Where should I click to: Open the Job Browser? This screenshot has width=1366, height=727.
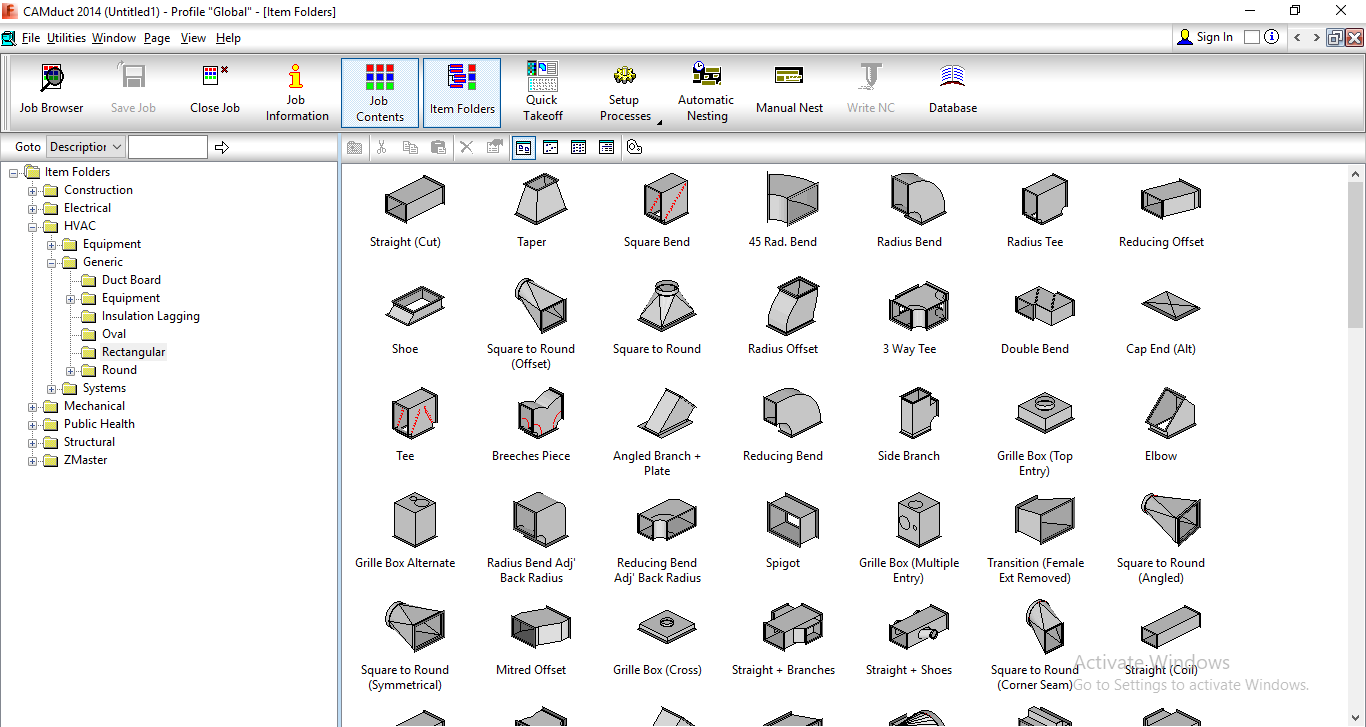pyautogui.click(x=51, y=88)
